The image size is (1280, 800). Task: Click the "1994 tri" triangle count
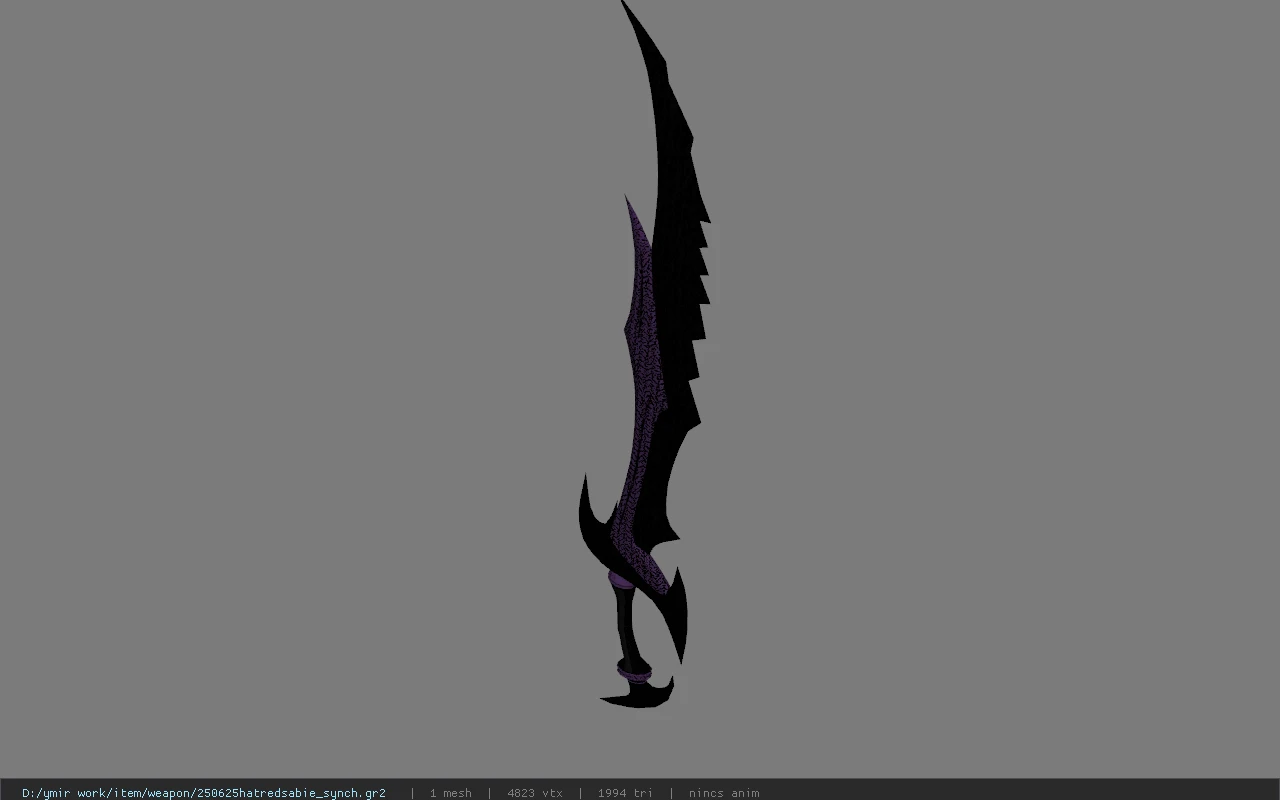coord(625,793)
